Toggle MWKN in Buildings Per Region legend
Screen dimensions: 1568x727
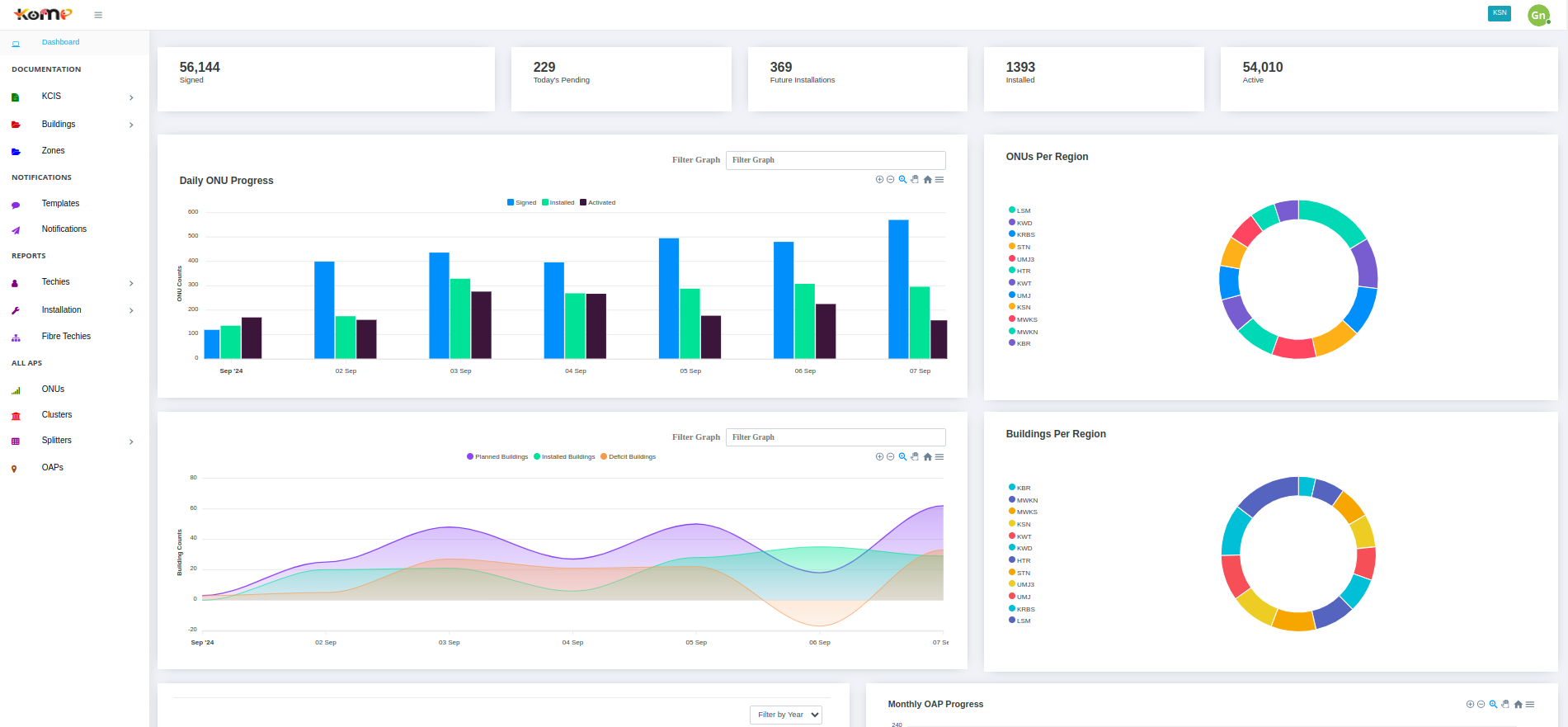click(1024, 500)
